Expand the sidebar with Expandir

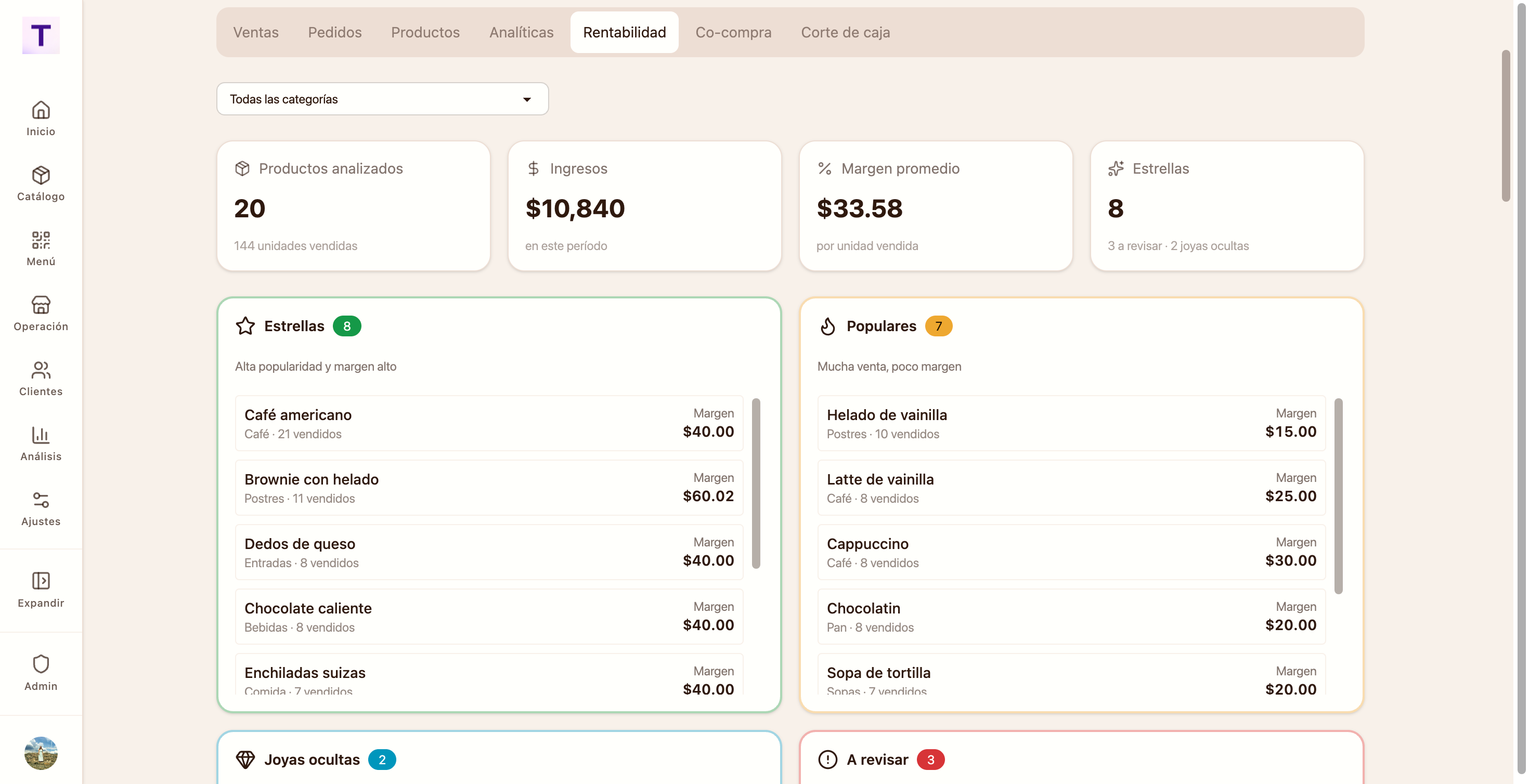pyautogui.click(x=41, y=590)
